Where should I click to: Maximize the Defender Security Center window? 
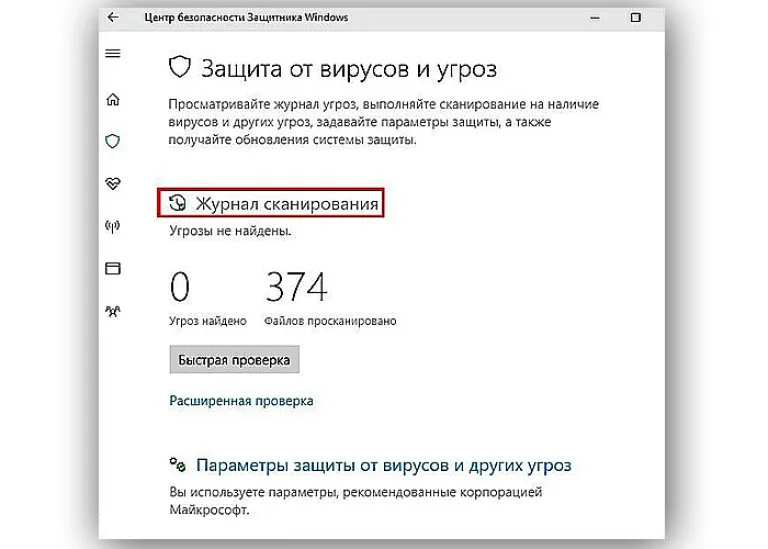(x=635, y=18)
